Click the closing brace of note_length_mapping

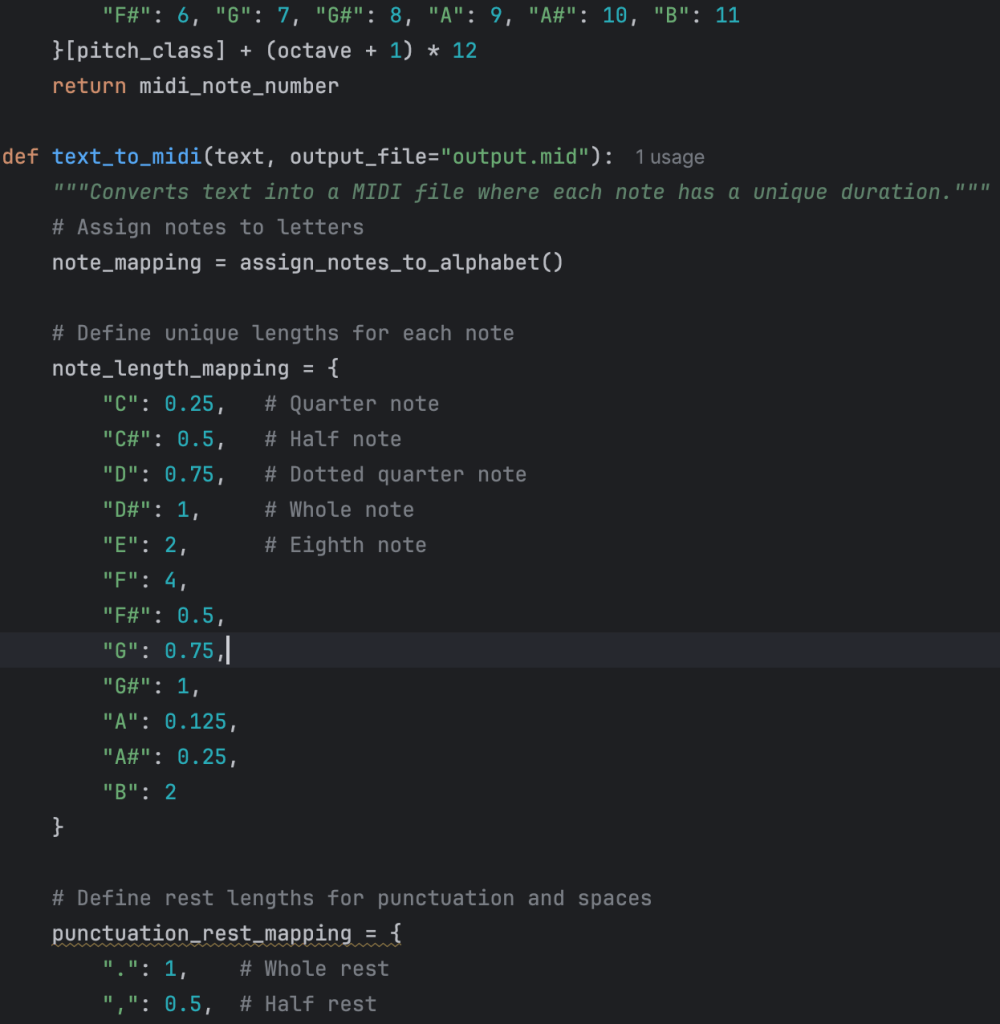coord(58,828)
